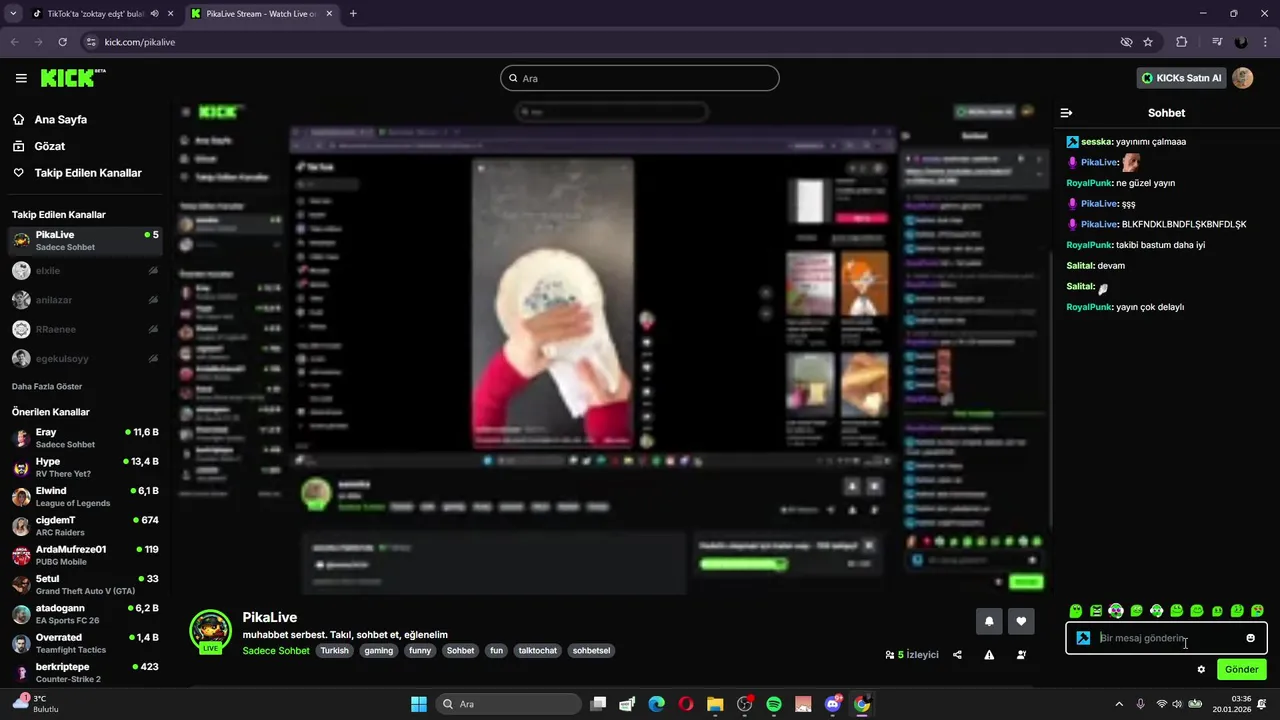
Task: Insert the last green emote in quick emote row
Action: (1257, 611)
